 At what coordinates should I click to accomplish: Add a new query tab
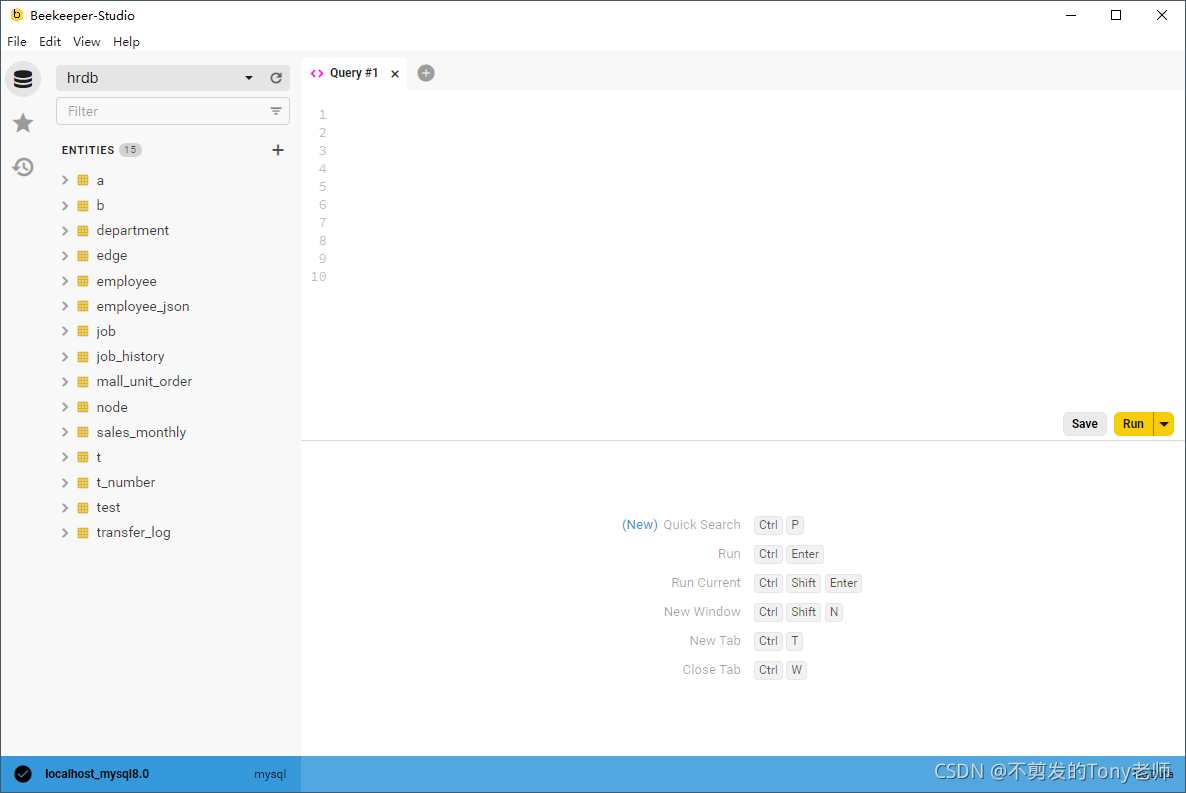point(426,73)
